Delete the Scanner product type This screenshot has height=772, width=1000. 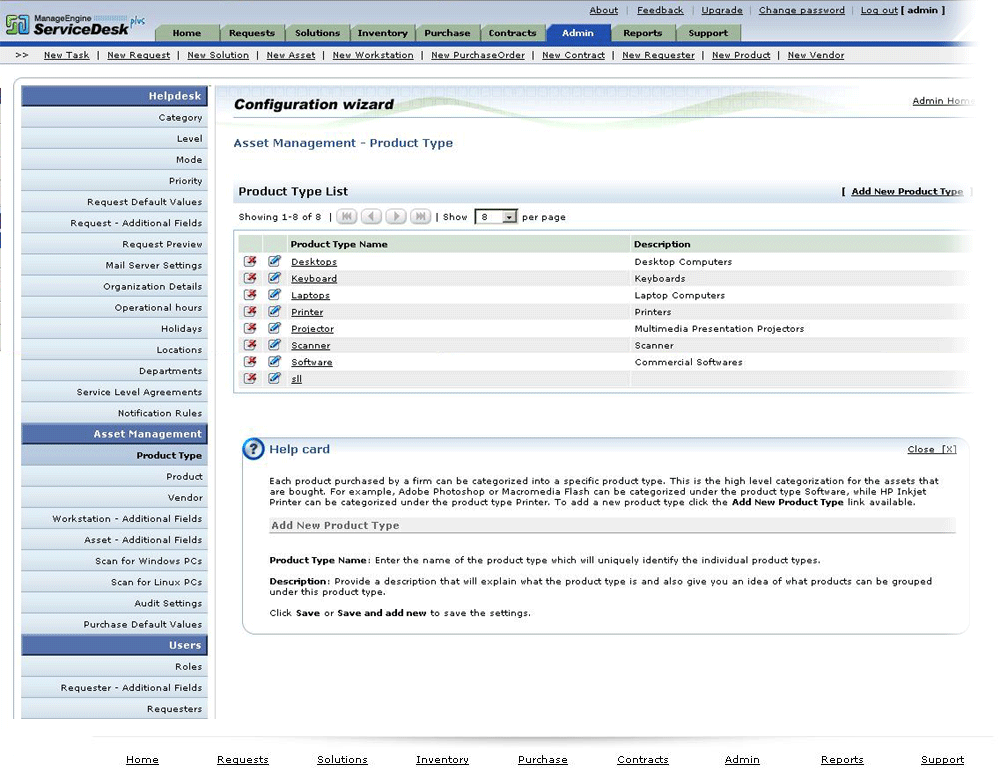coord(248,345)
